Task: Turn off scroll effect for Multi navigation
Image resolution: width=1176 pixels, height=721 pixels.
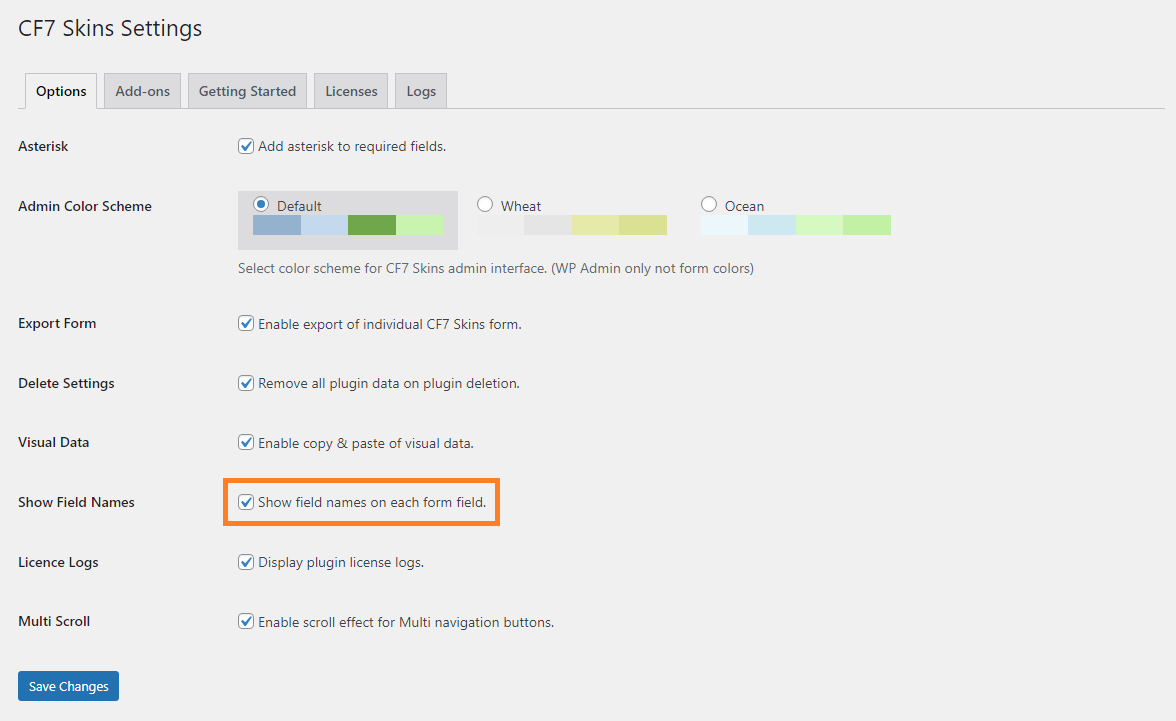Action: click(x=246, y=622)
